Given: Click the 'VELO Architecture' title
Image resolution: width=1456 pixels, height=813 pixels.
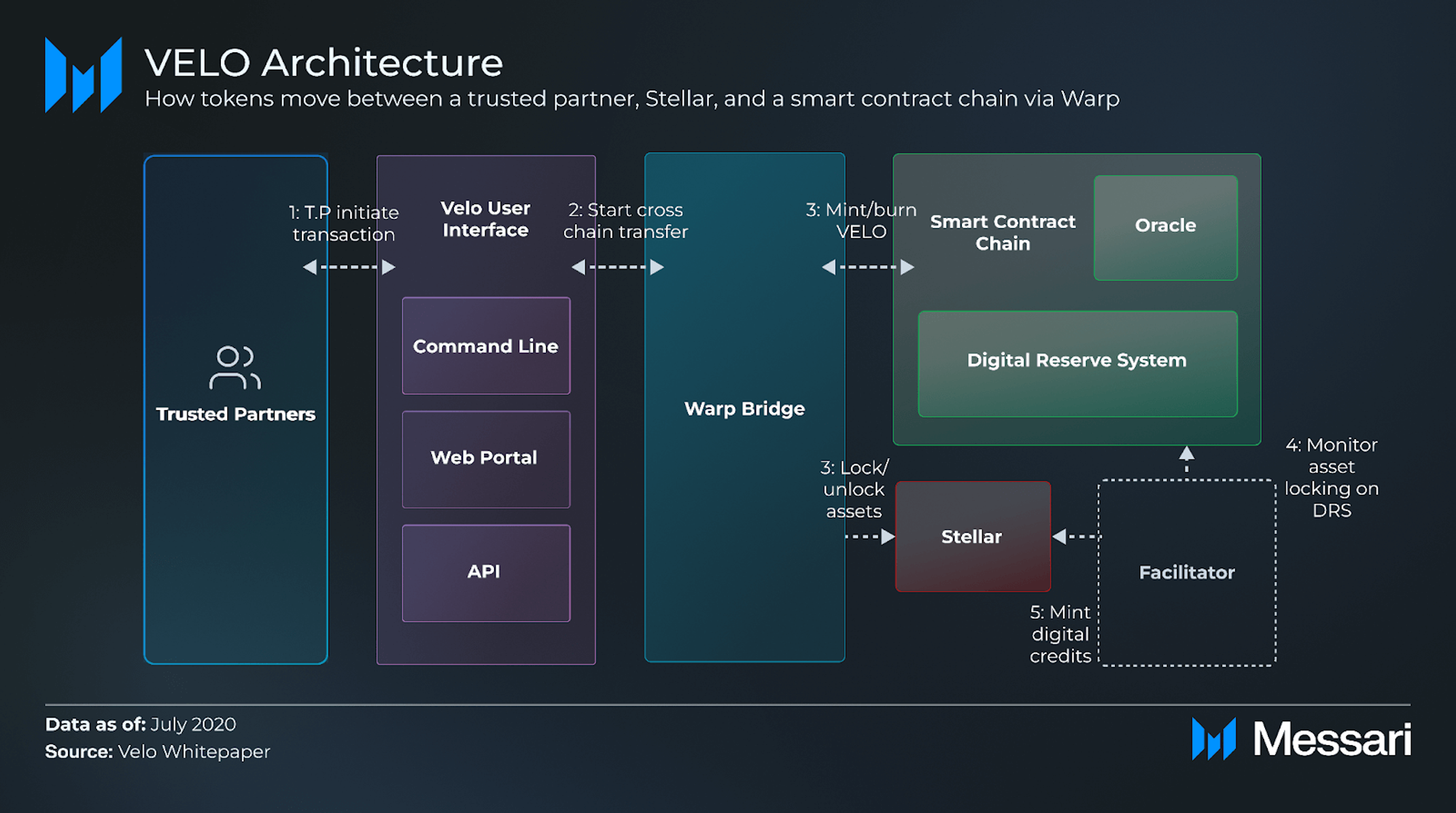Looking at the screenshot, I should tap(324, 63).
